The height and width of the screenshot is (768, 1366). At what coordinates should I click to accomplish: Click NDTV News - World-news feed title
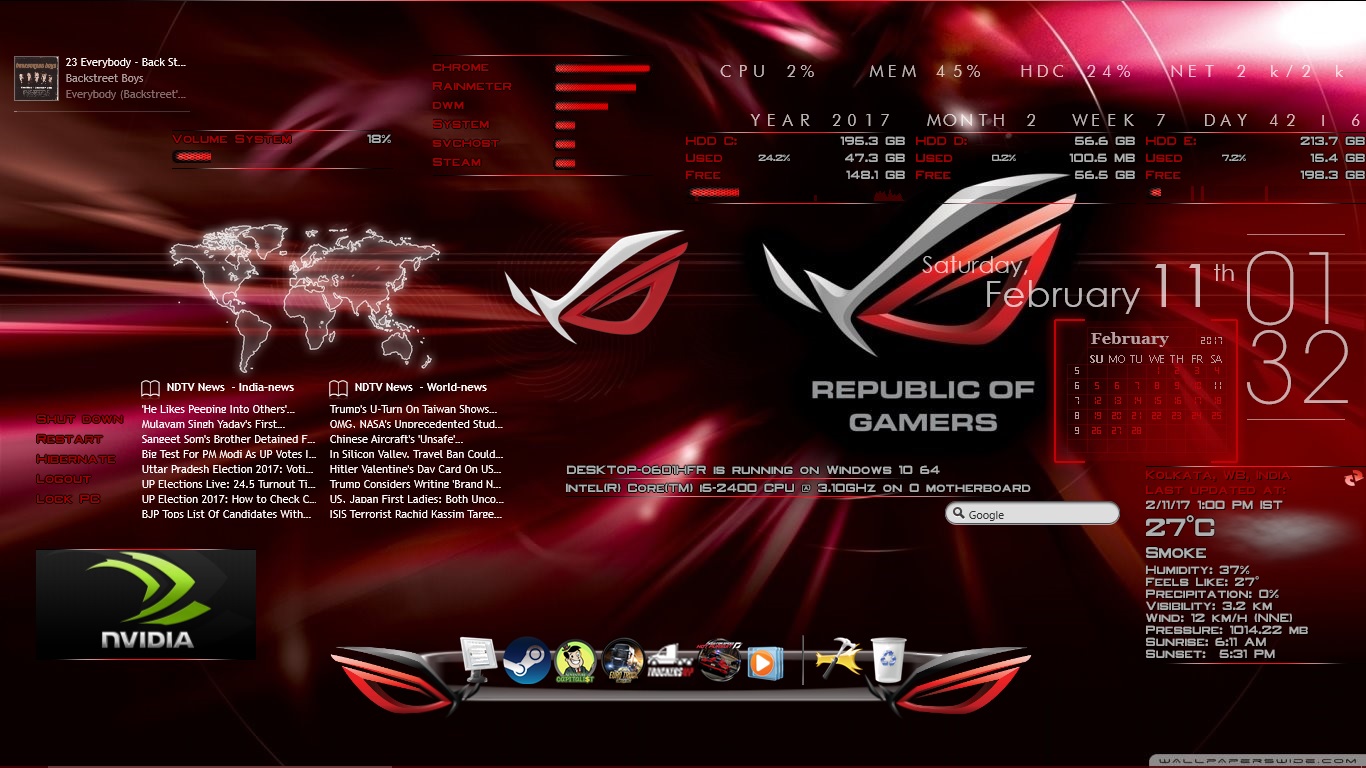click(x=421, y=387)
